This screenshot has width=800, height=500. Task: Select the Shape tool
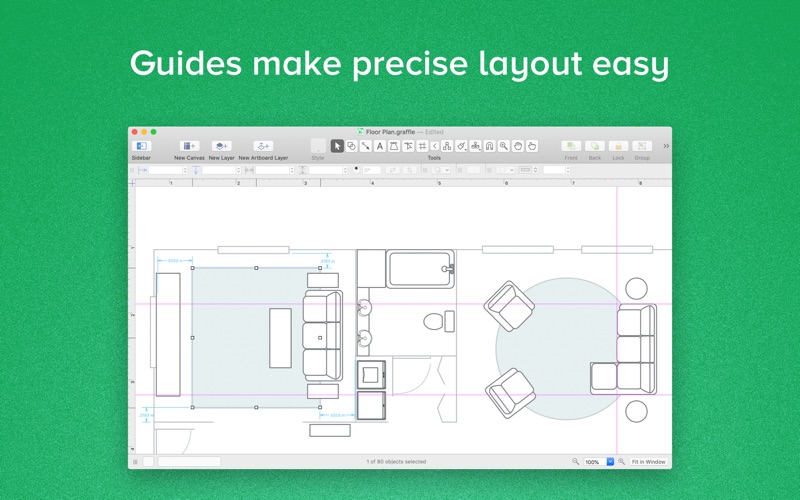[352, 146]
